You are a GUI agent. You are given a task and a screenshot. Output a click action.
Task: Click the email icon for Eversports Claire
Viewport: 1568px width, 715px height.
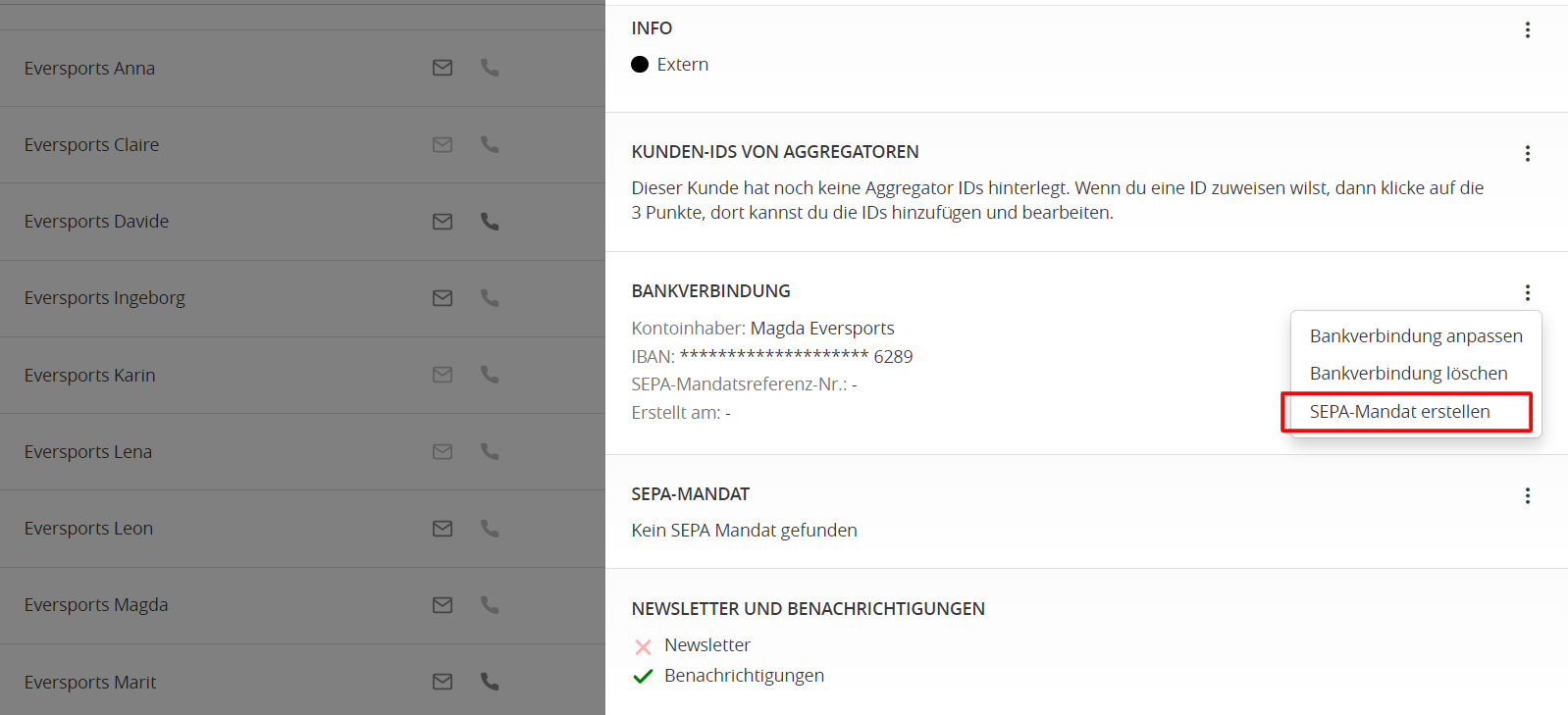click(x=443, y=144)
